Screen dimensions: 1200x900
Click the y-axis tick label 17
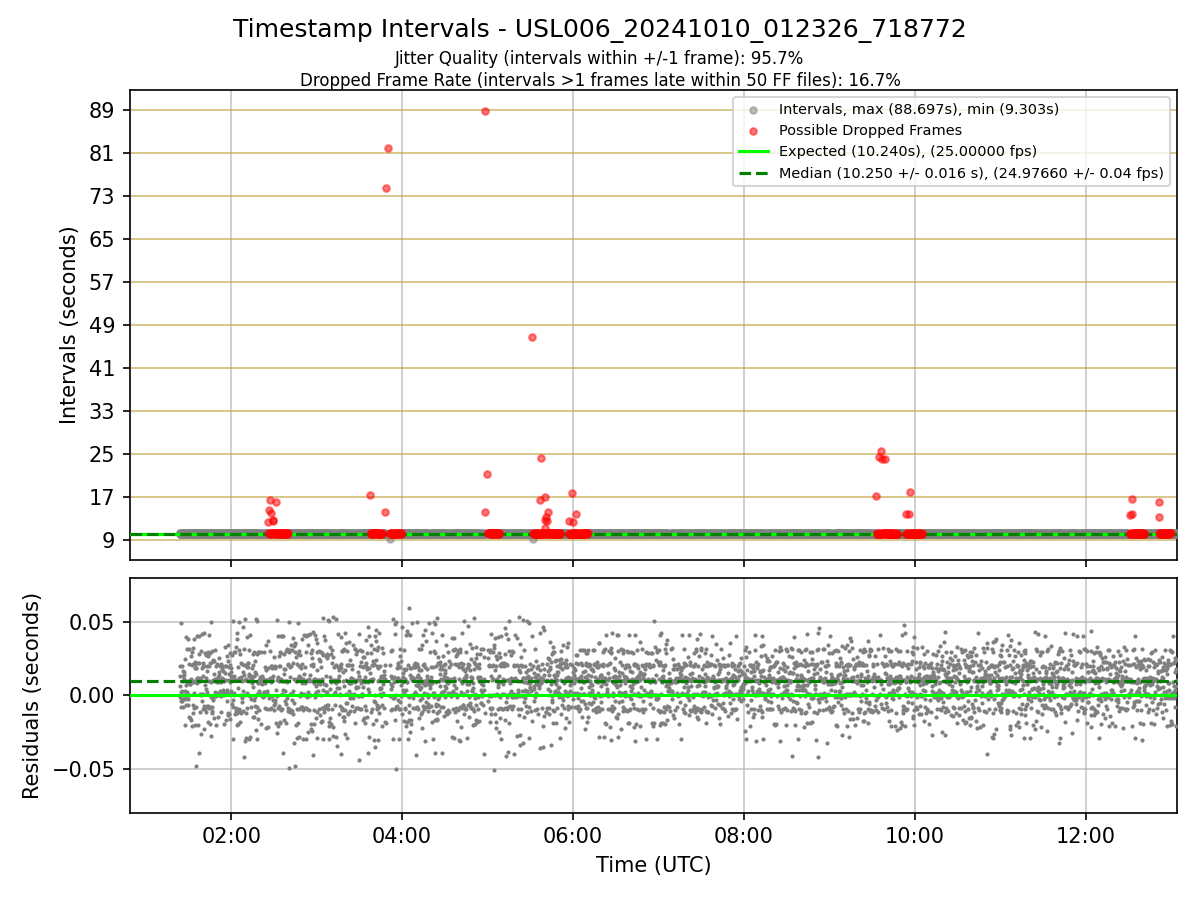coord(103,497)
